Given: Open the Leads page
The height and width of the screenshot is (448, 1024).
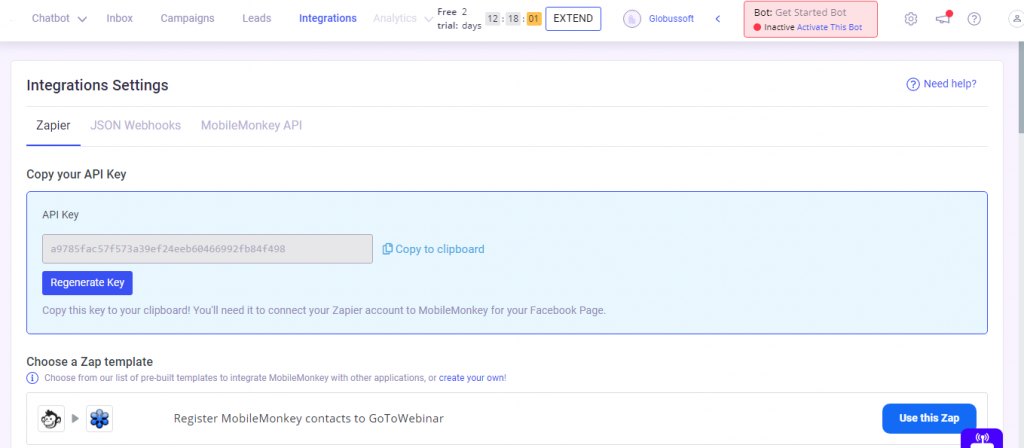Looking at the screenshot, I should pos(257,18).
